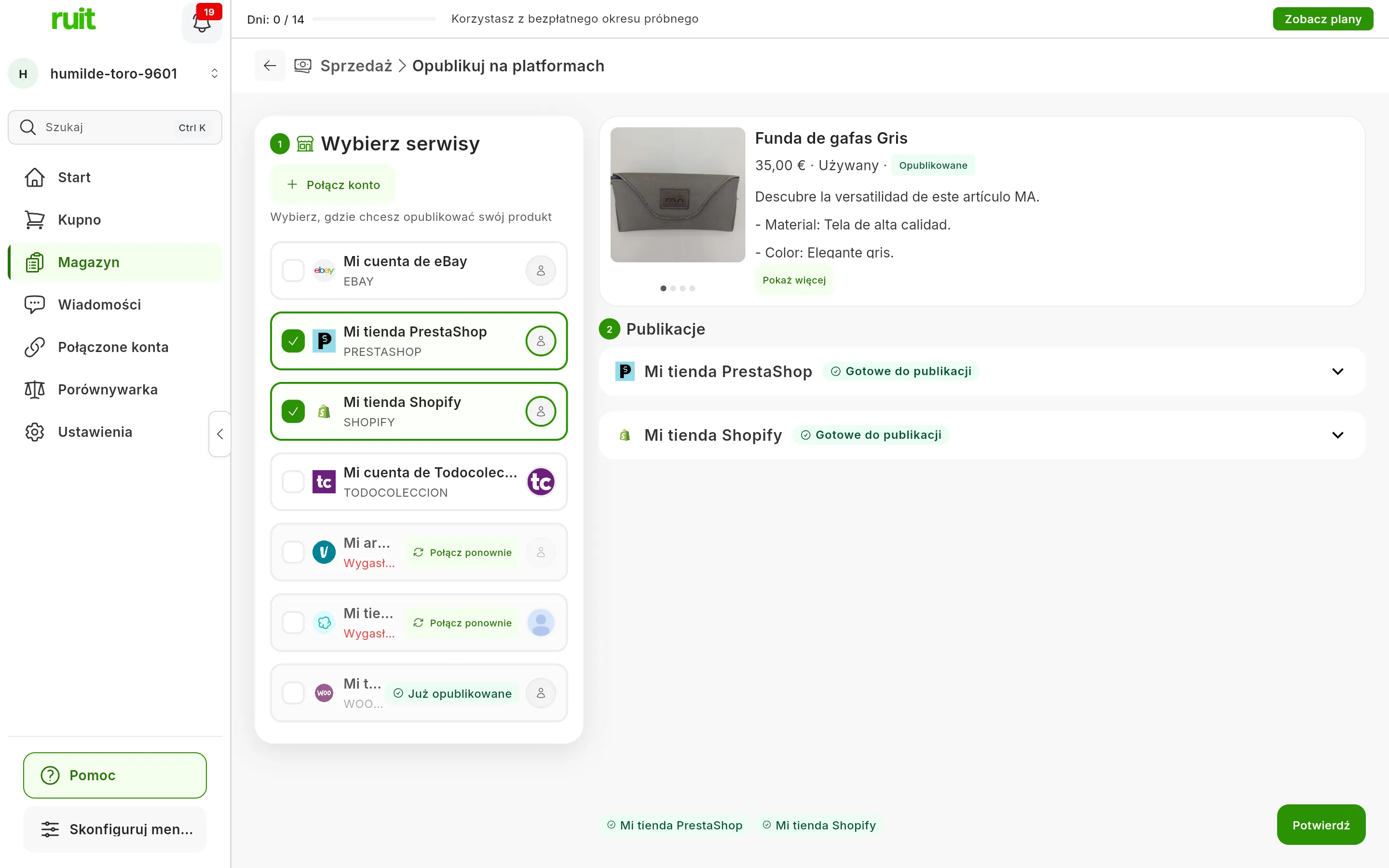The width and height of the screenshot is (1389, 868).
Task: Click the back arrow button
Action: [270, 66]
